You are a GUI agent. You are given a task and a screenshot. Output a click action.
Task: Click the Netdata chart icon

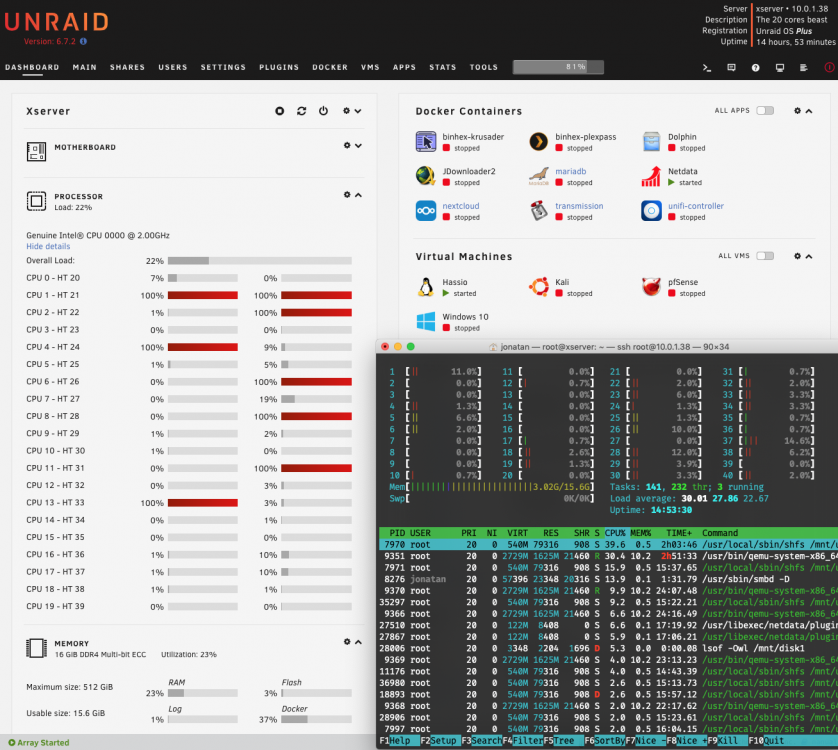tap(651, 176)
